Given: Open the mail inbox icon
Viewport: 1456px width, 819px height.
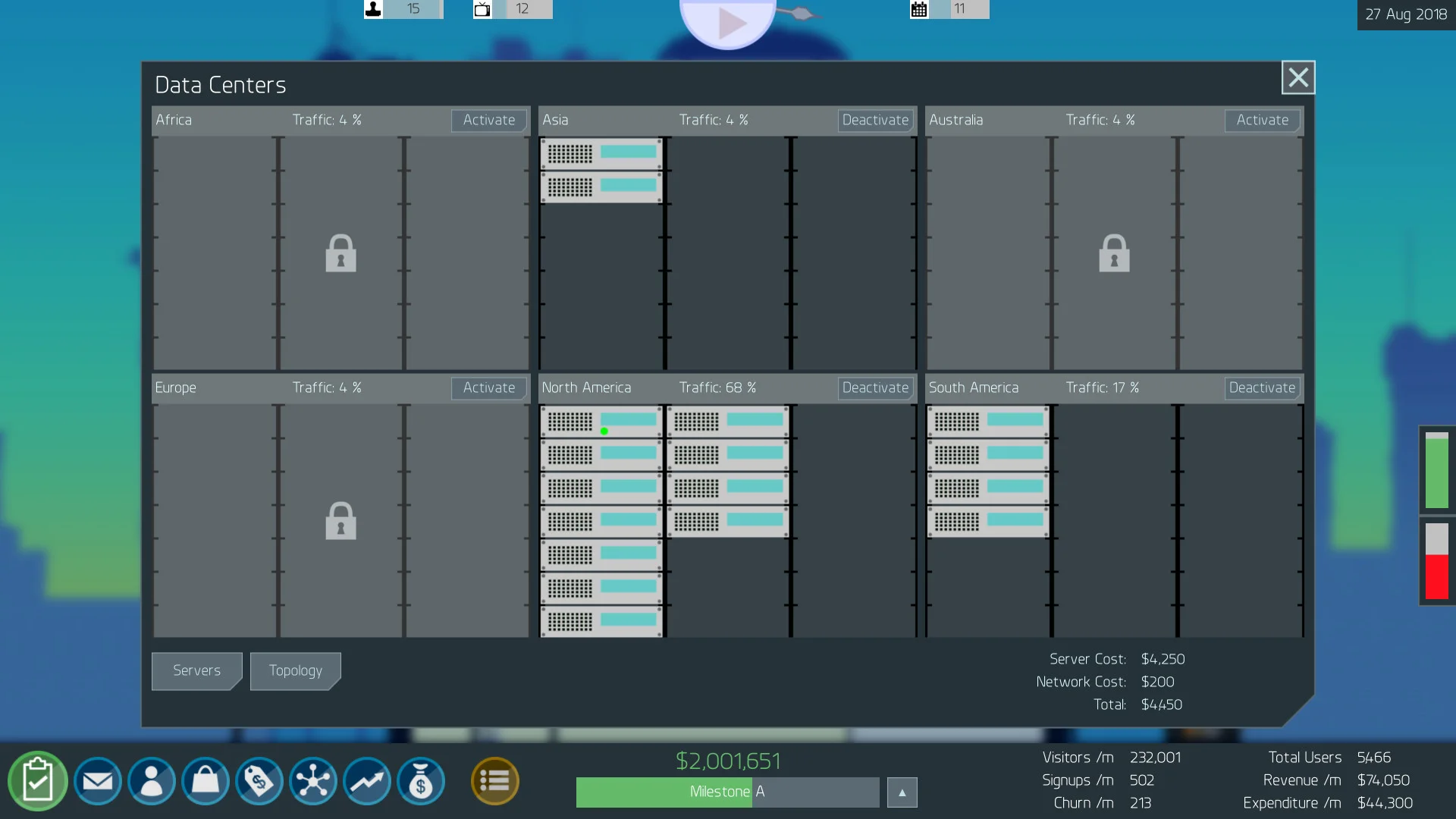Looking at the screenshot, I should click(x=98, y=781).
